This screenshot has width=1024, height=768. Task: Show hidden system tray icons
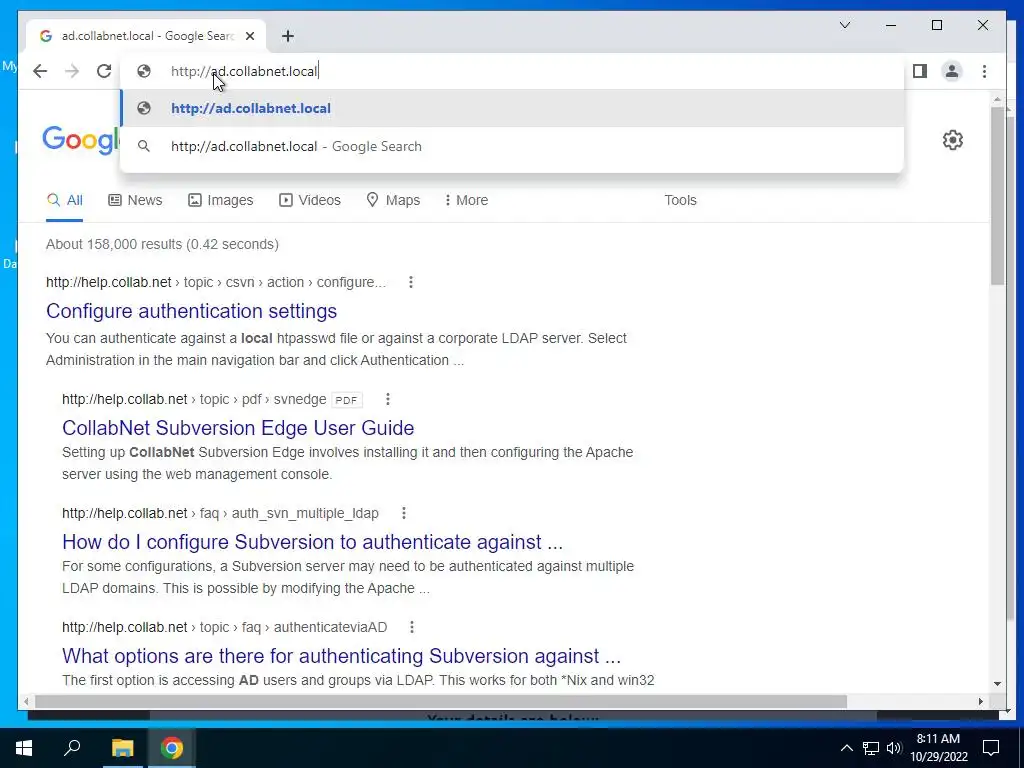click(x=846, y=748)
